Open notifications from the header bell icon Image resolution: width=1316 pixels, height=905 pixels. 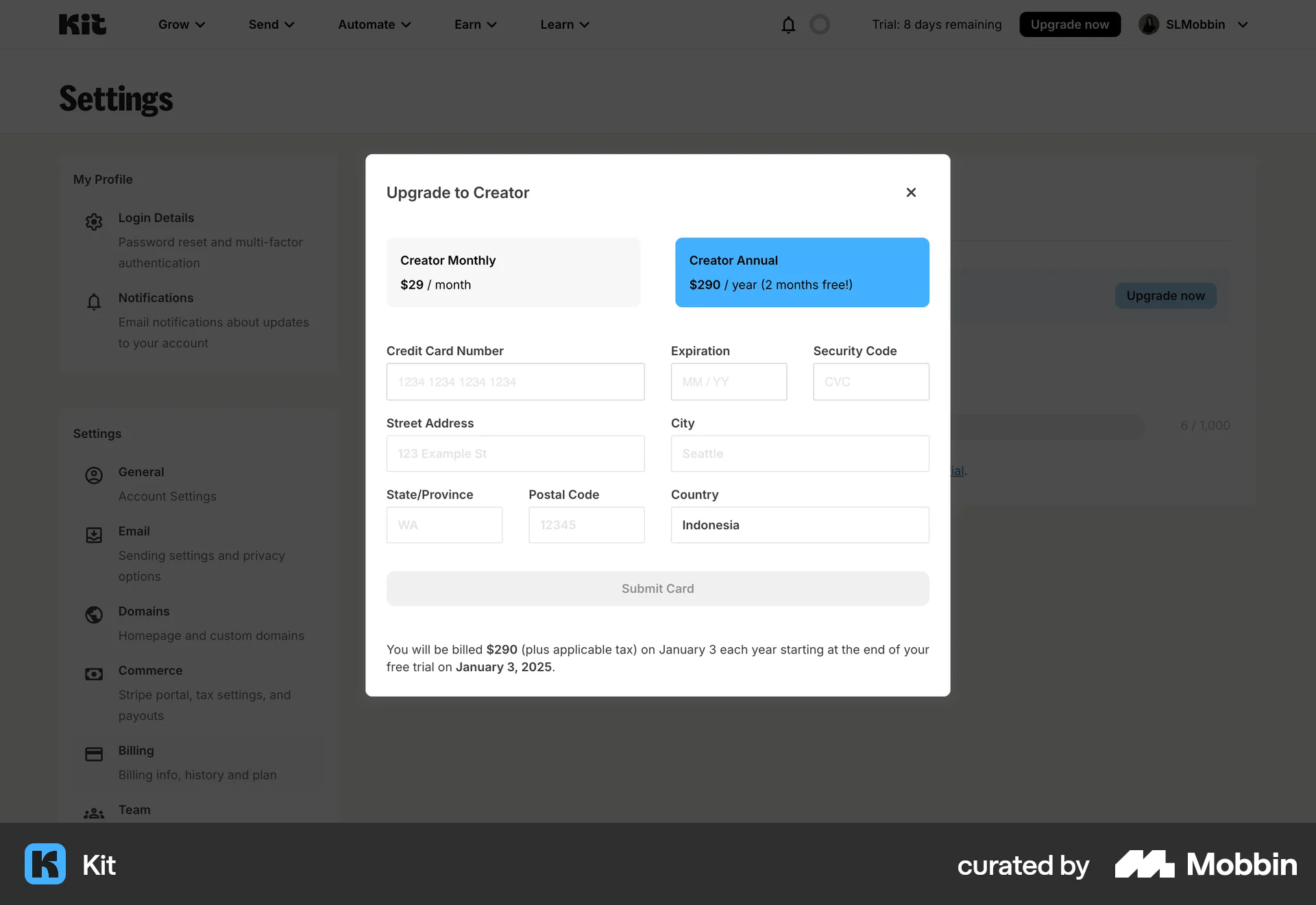(788, 24)
